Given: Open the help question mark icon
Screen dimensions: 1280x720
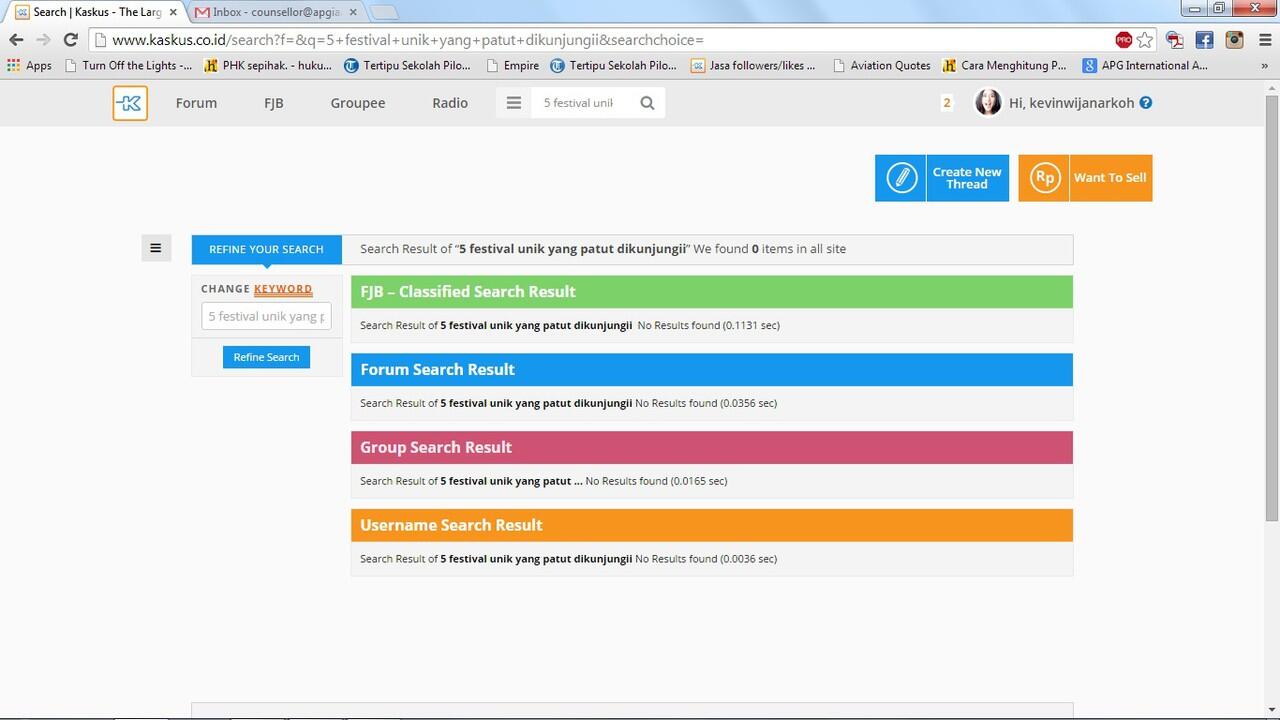Looking at the screenshot, I should (1146, 102).
